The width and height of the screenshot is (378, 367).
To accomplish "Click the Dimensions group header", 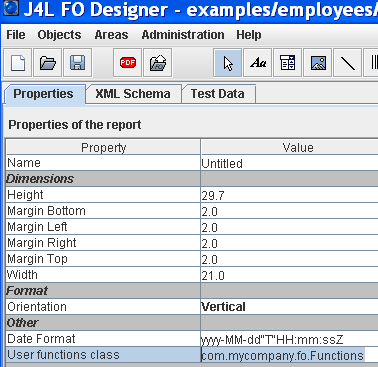I will pos(103,179).
